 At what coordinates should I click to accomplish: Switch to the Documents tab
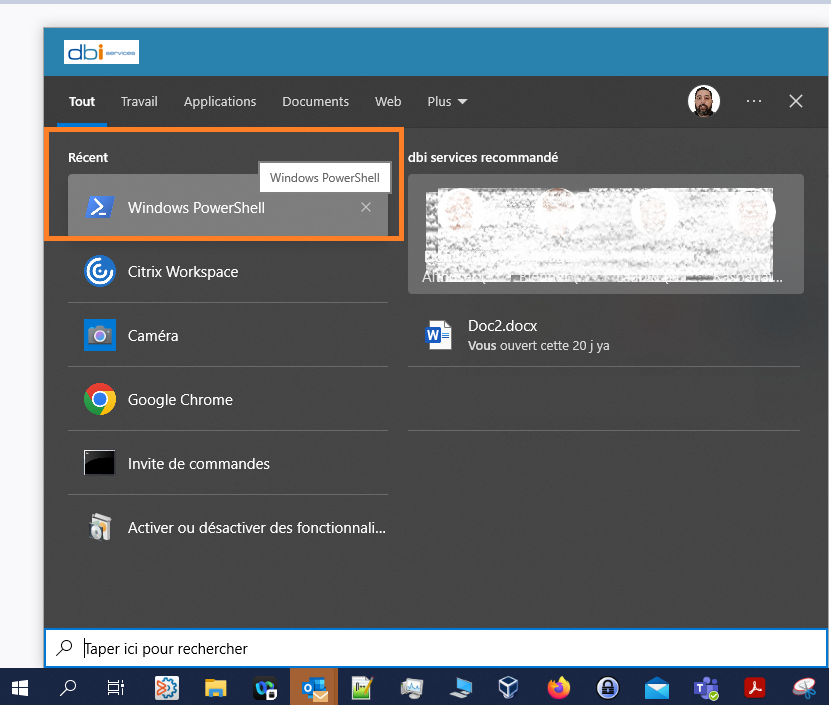[315, 101]
